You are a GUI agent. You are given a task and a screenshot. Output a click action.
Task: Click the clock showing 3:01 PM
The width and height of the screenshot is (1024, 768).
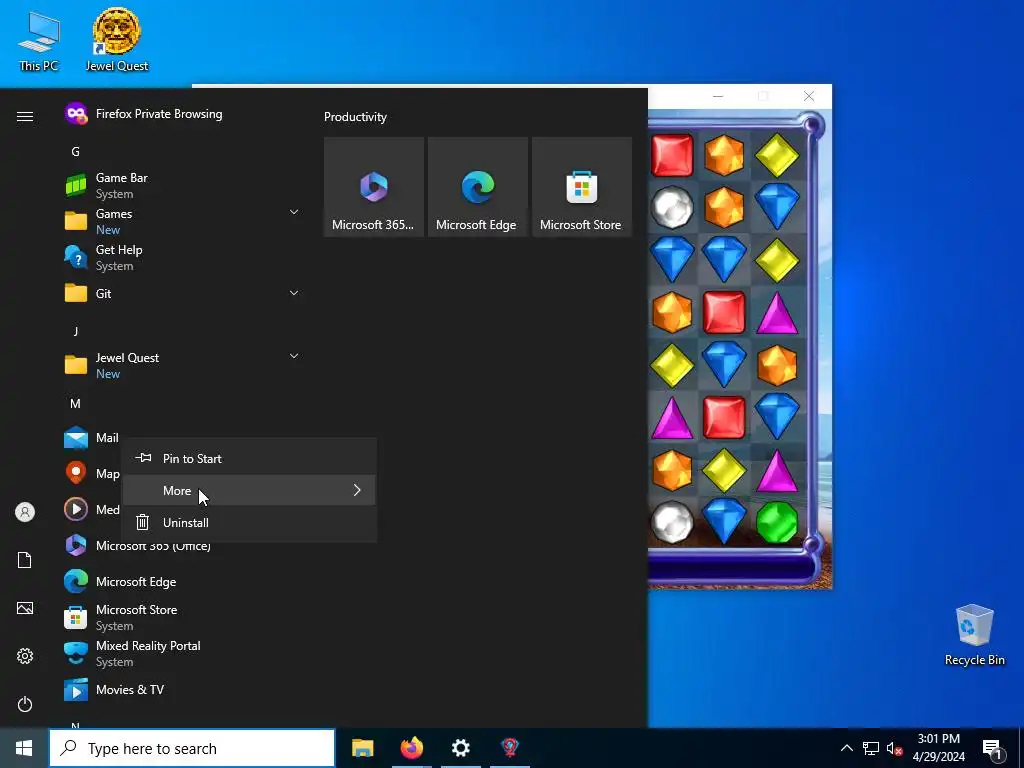pyautogui.click(x=938, y=748)
